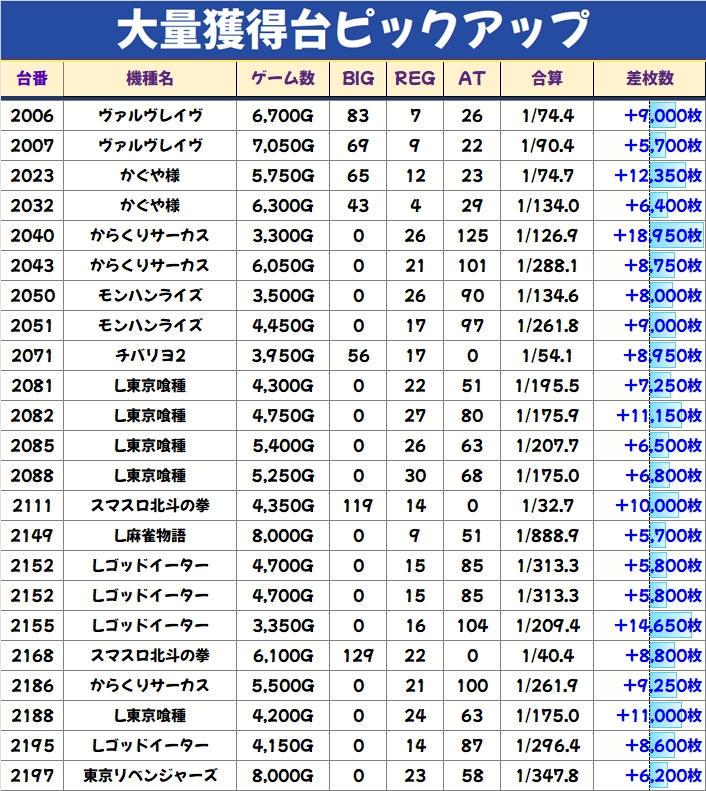Select the 合算 column header
Screen dimensions: 706x791
547,78
